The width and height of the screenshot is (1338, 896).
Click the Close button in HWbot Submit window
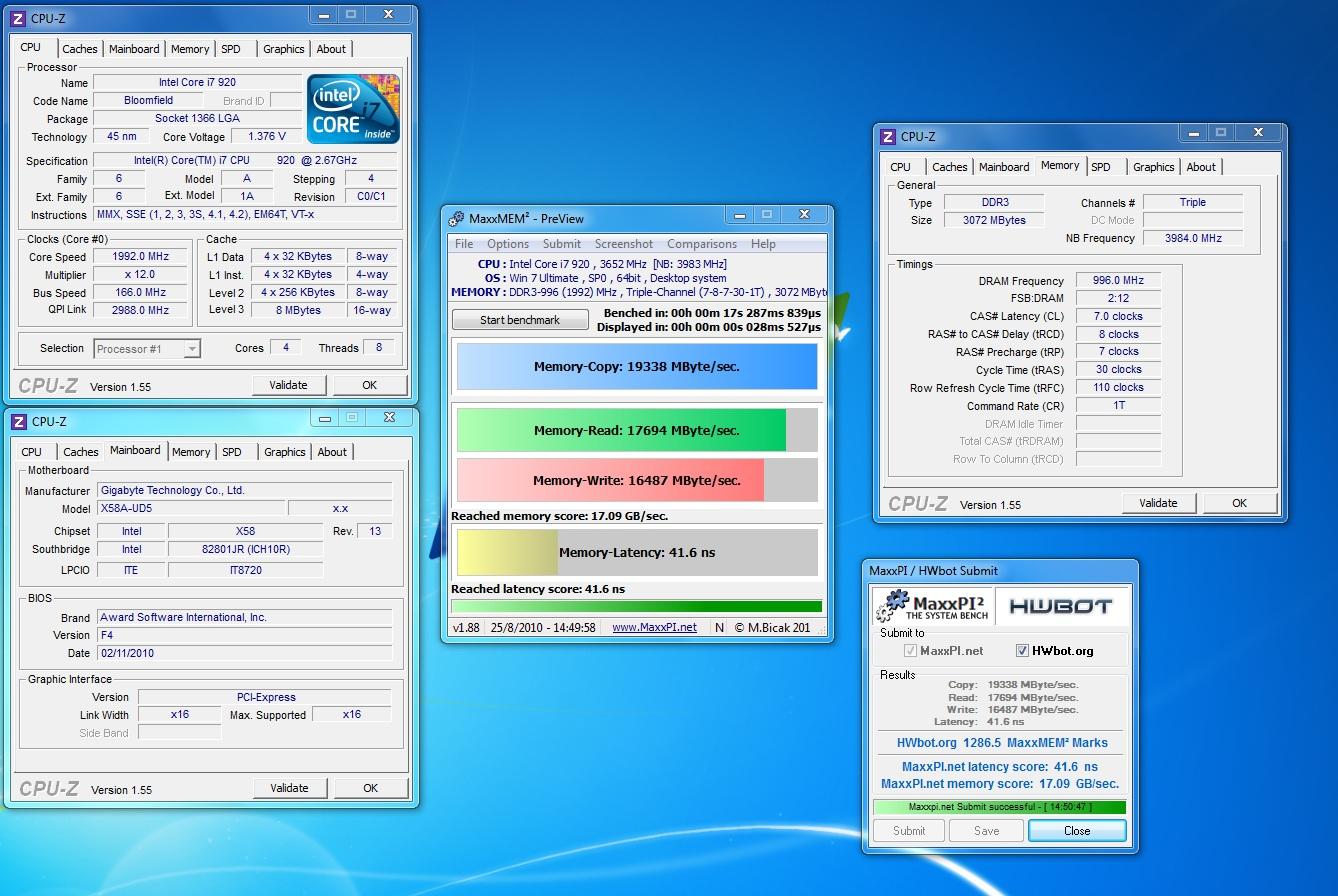coord(1077,831)
